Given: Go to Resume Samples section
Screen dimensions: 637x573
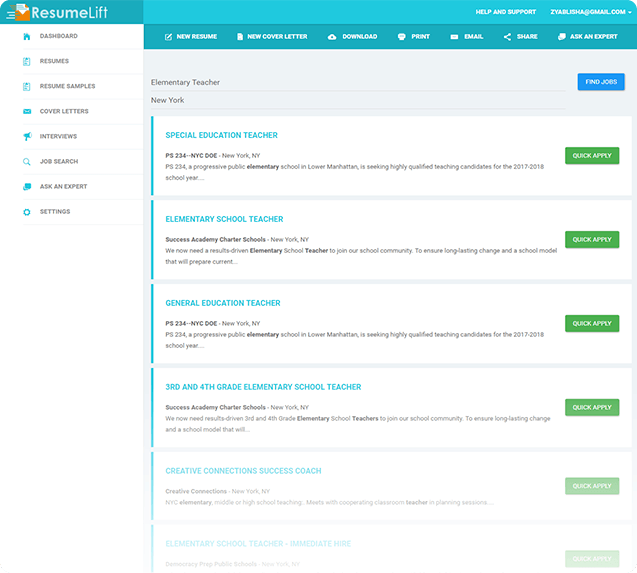Looking at the screenshot, I should [x=67, y=86].
